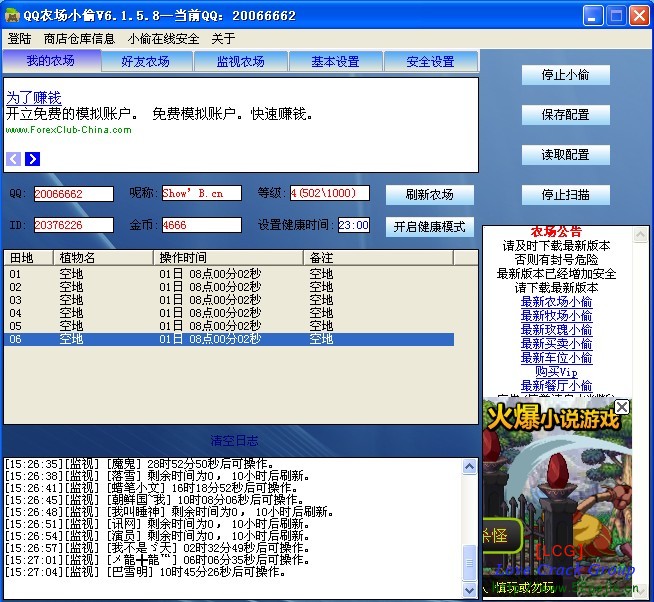Click the log entry for 我叫睡神

[x=169, y=512]
